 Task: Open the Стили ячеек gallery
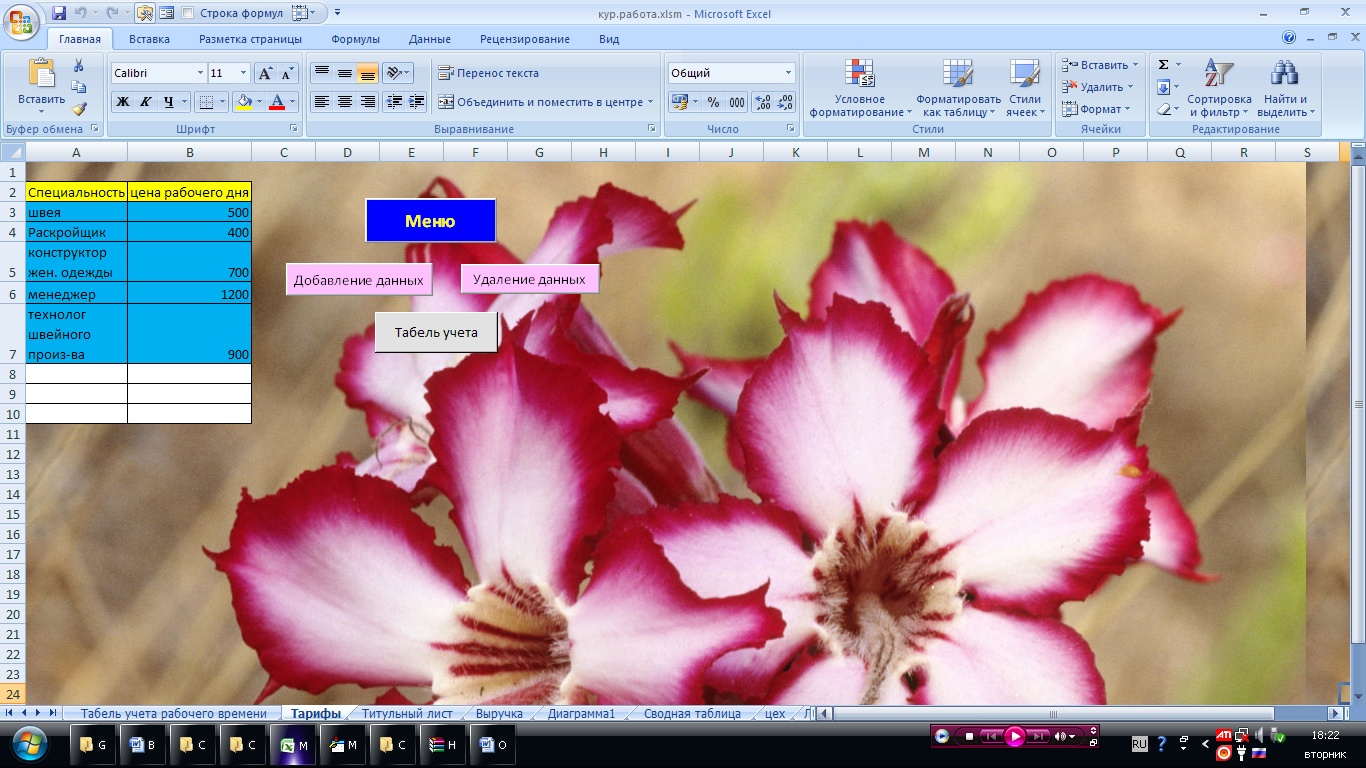pos(1025,88)
